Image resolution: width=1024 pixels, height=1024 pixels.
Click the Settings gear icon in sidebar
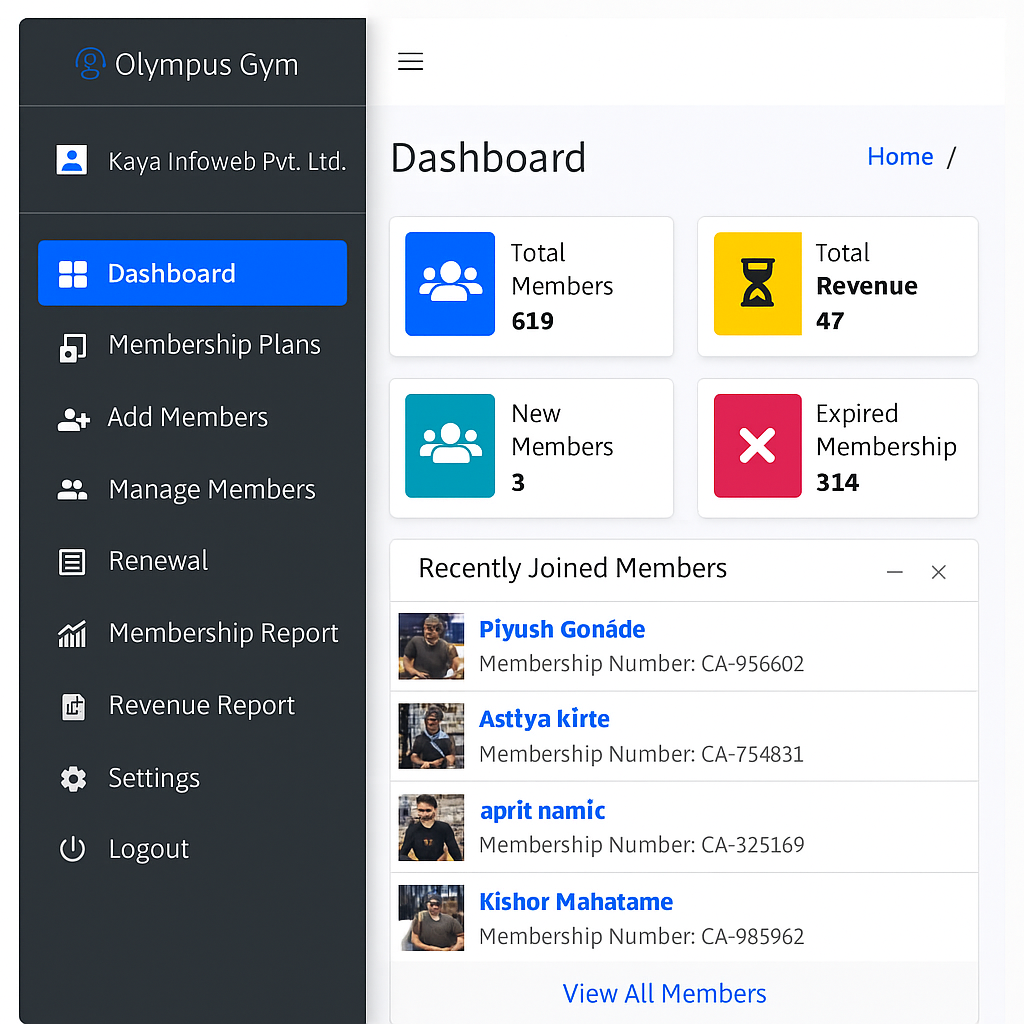pos(73,778)
